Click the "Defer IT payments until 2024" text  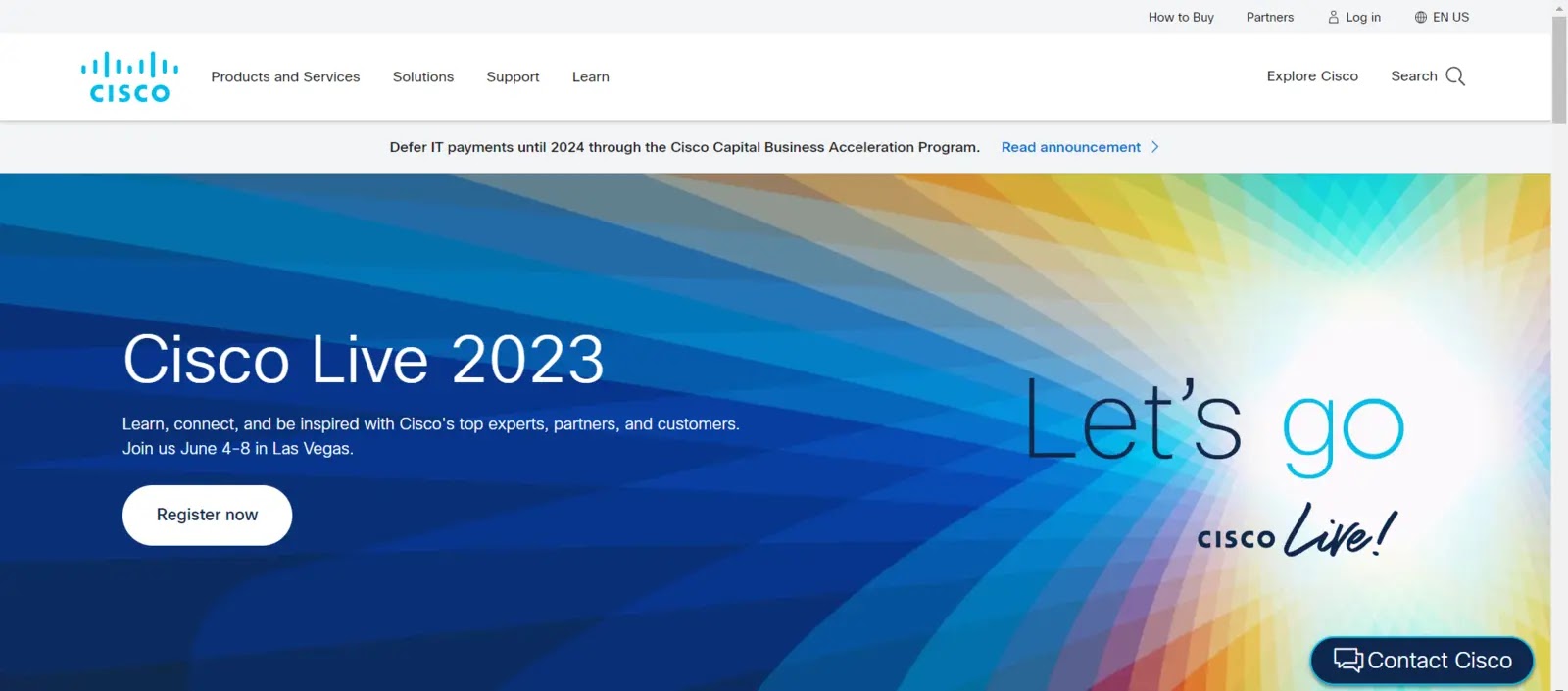(485, 147)
